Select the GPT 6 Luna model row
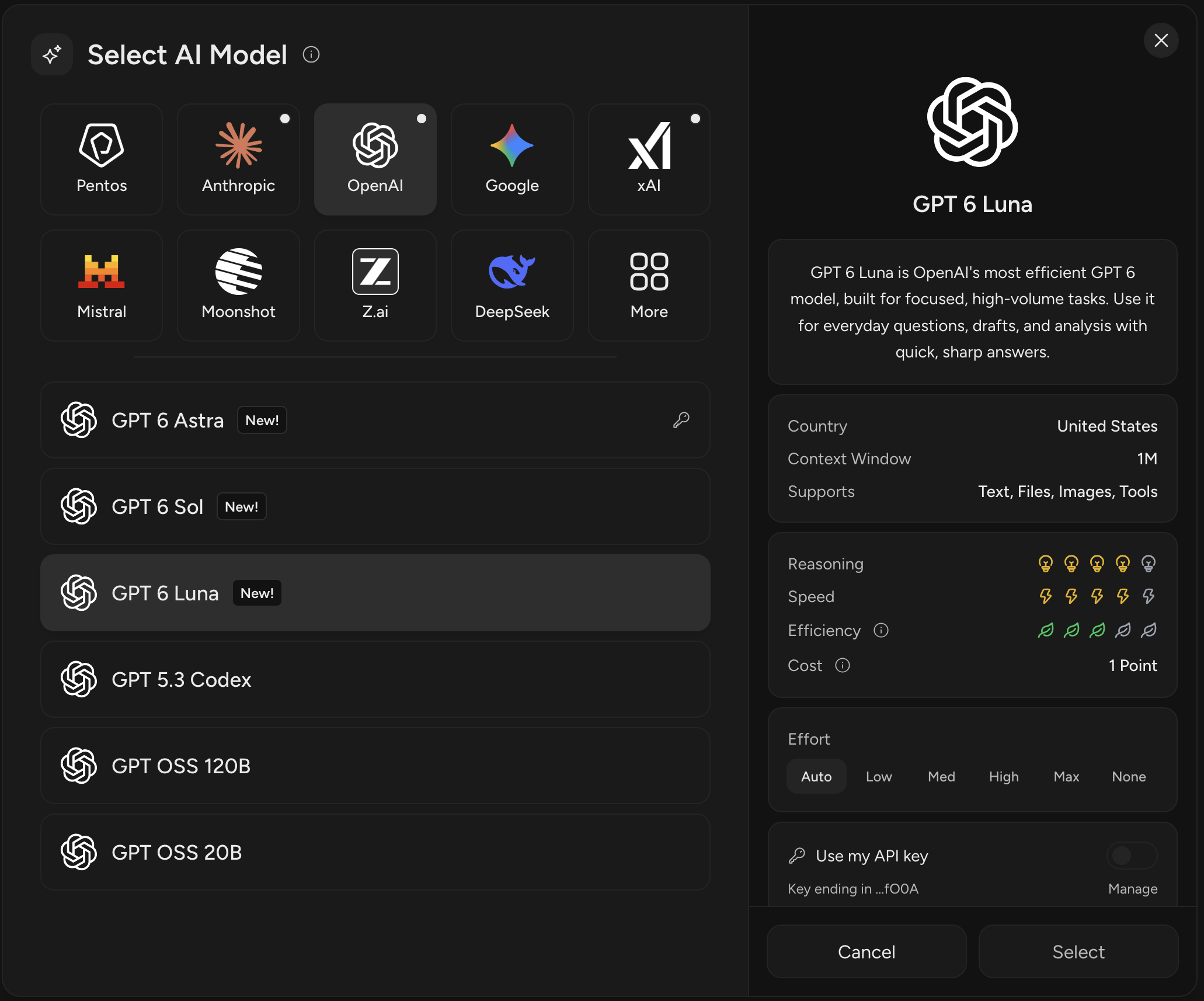Image resolution: width=1204 pixels, height=1001 pixels. coord(375,593)
